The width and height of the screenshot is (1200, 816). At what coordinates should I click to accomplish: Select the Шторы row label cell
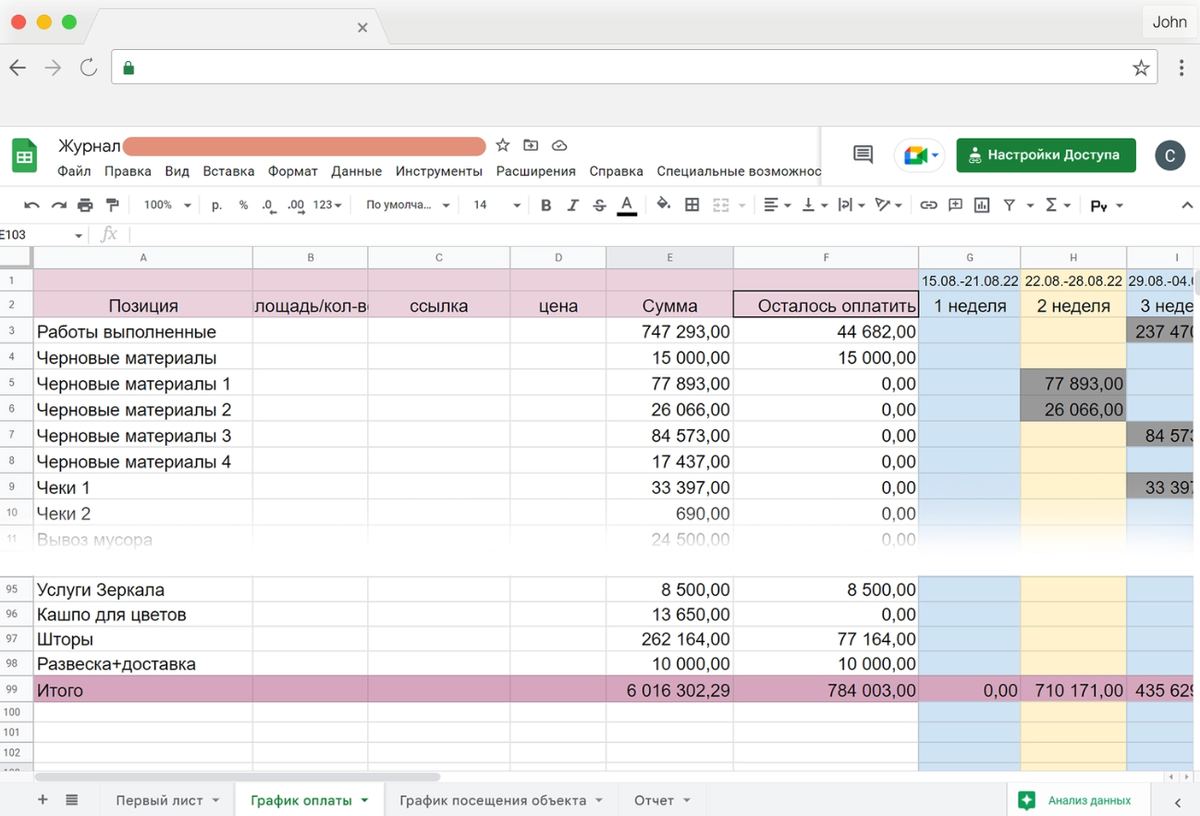pos(143,639)
